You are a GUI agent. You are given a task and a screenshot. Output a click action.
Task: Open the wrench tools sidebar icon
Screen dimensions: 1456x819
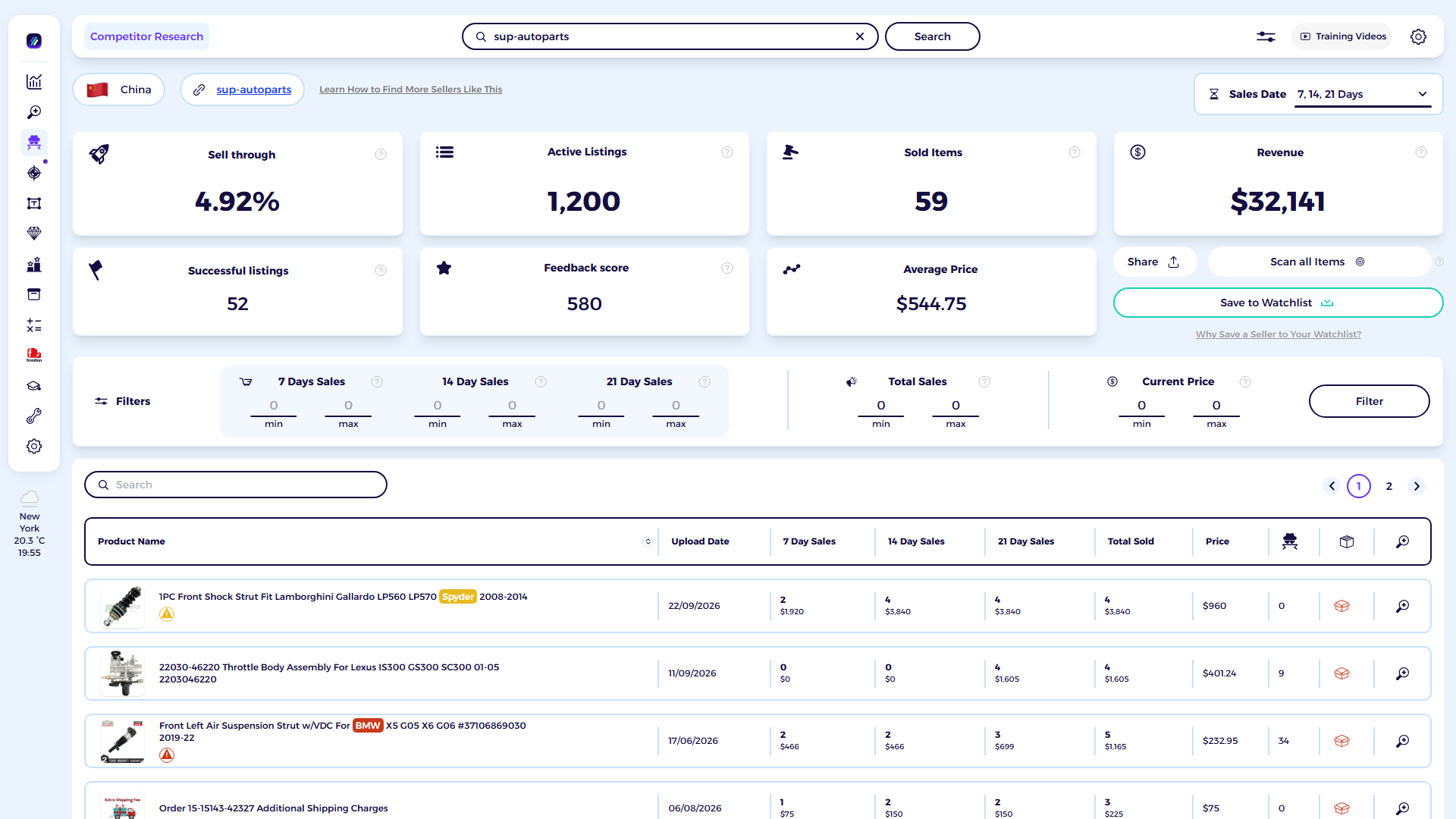(34, 416)
